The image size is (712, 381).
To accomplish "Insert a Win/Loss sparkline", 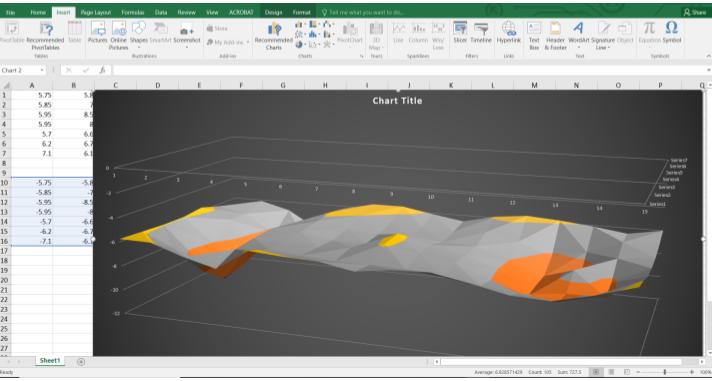I will pos(438,35).
